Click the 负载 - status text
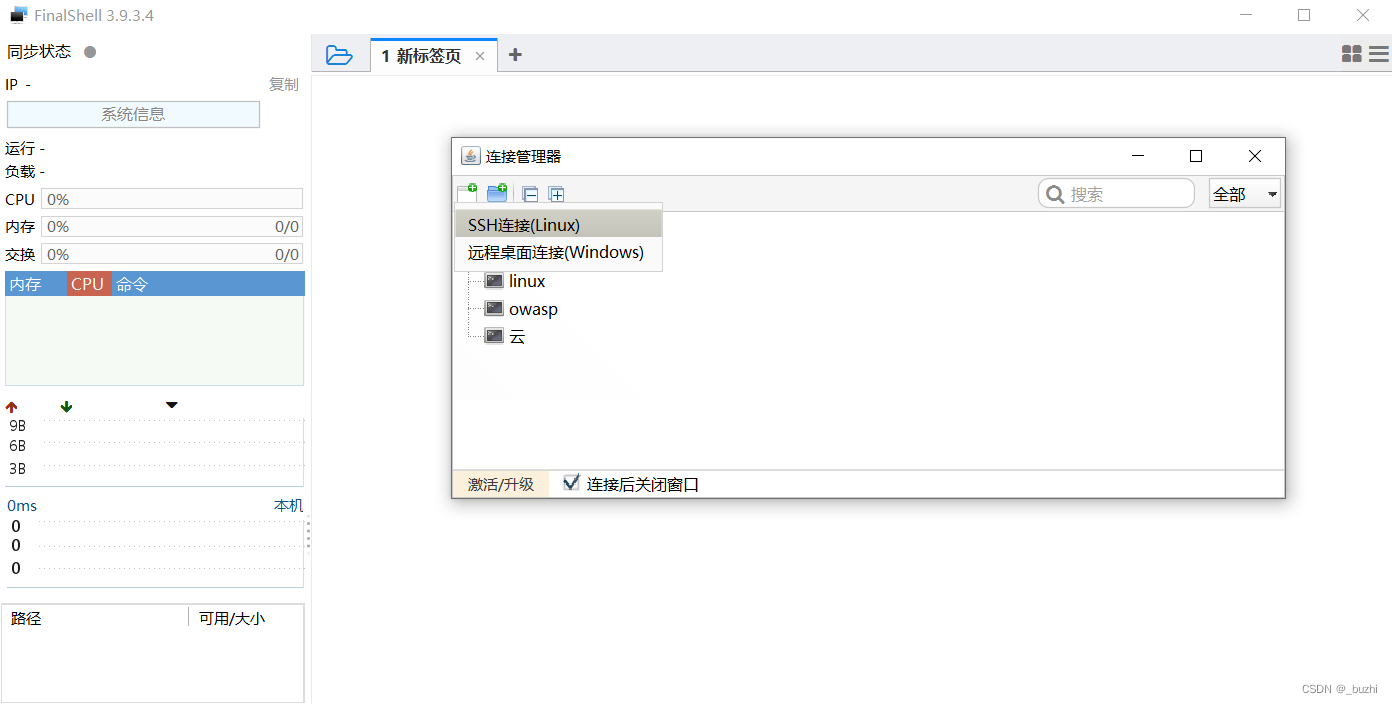This screenshot has height=704, width=1392. 25,171
